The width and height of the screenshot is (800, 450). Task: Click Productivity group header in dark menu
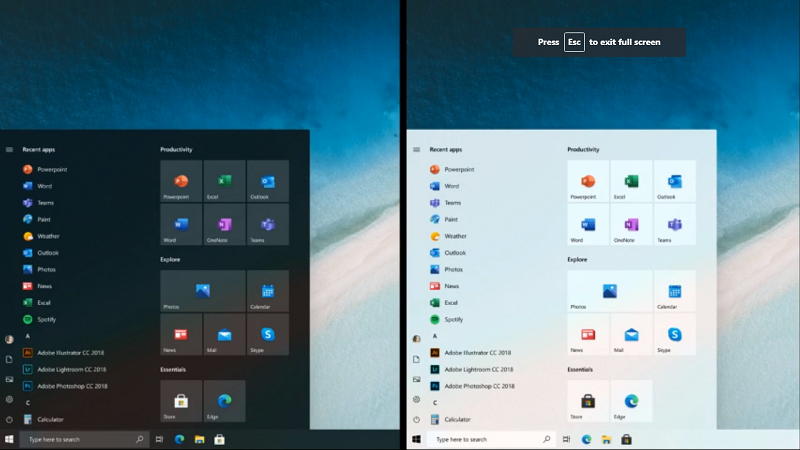[x=176, y=149]
